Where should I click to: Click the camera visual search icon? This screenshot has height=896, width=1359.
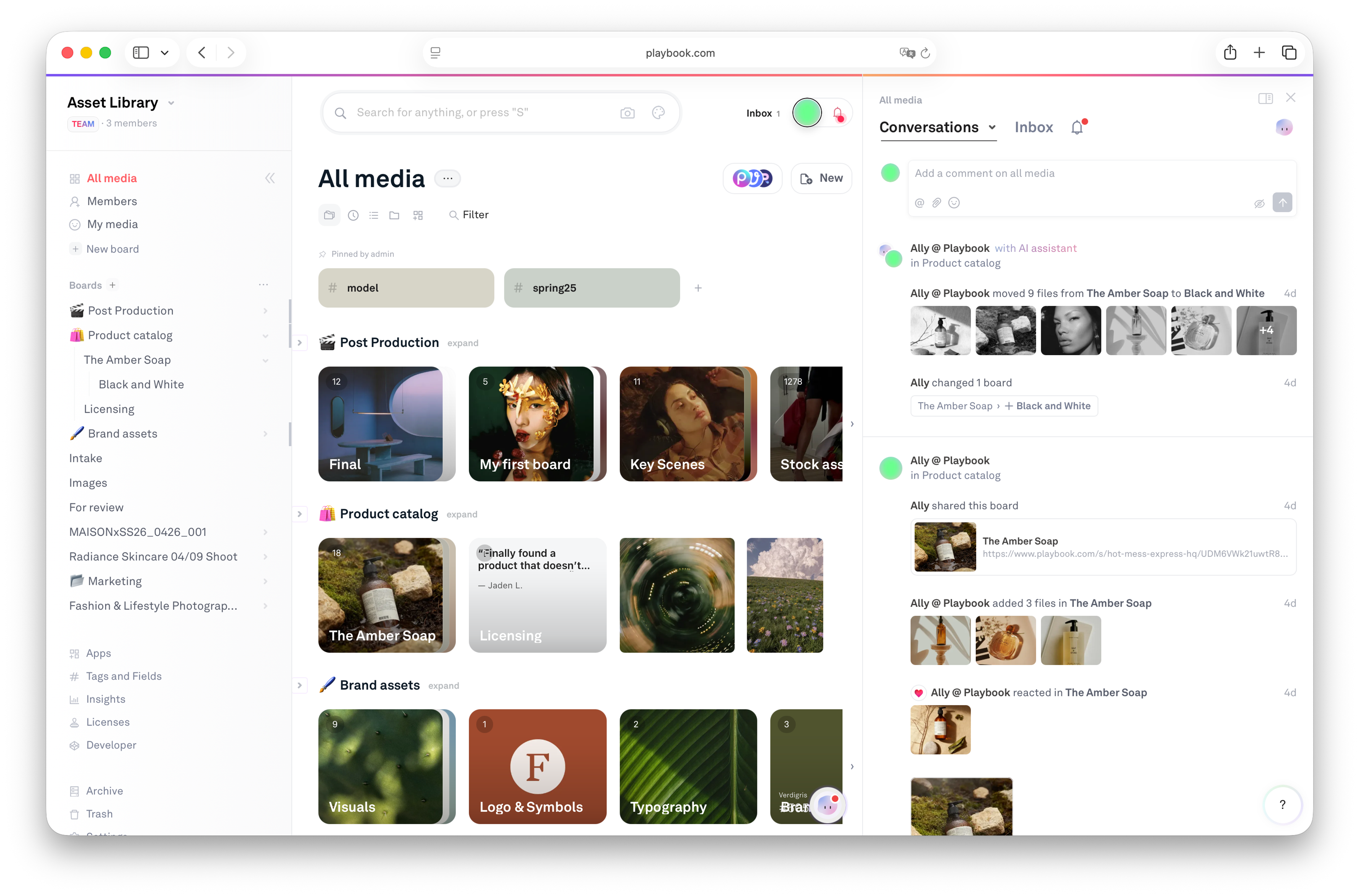click(x=627, y=113)
